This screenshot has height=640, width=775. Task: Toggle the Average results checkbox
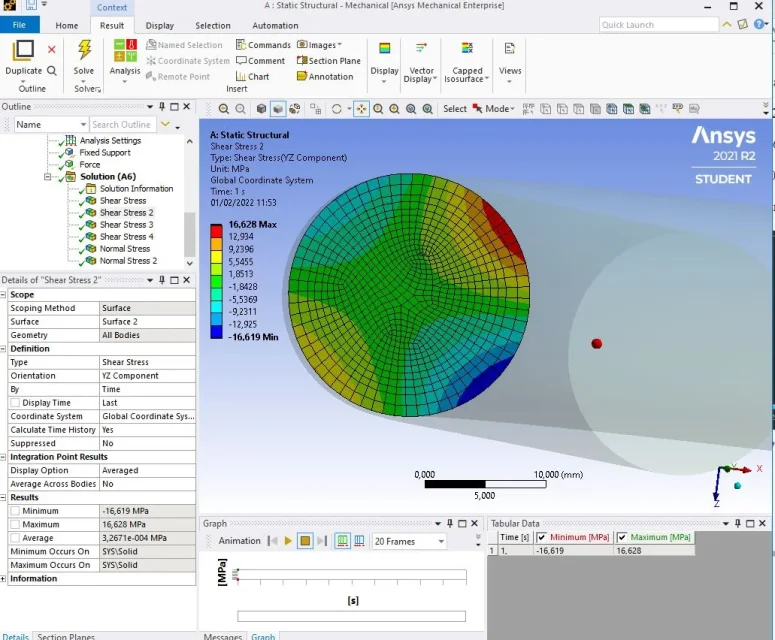(15, 538)
